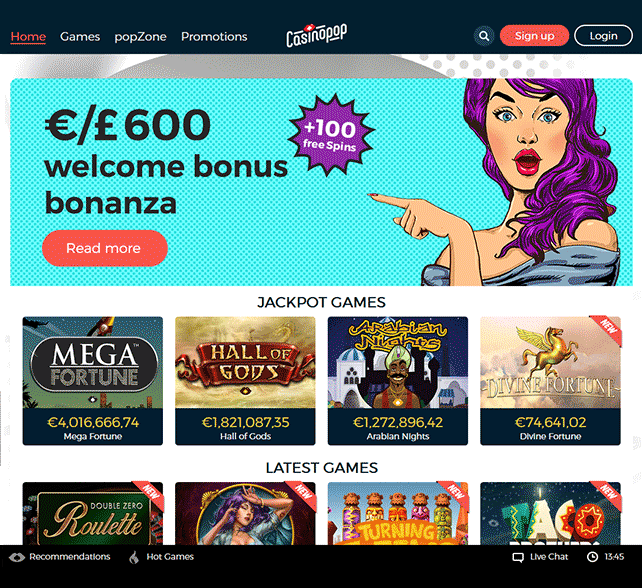Viewport: 642px width, 588px height.
Task: Open the Taco Brothers game thumbnail
Action: pyautogui.click(x=550, y=513)
